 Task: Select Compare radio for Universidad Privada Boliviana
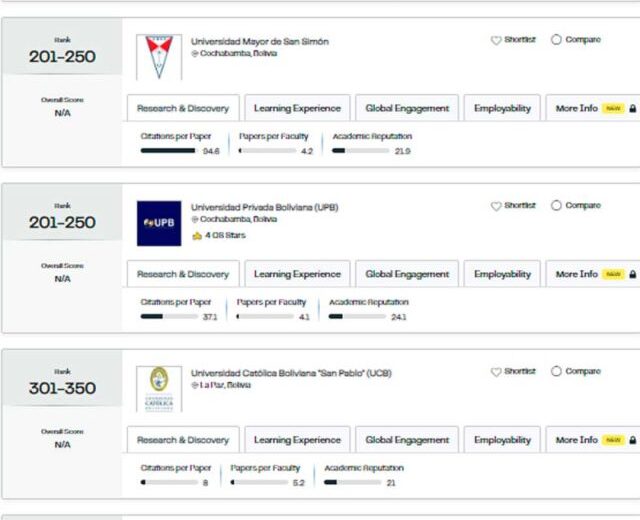(556, 205)
